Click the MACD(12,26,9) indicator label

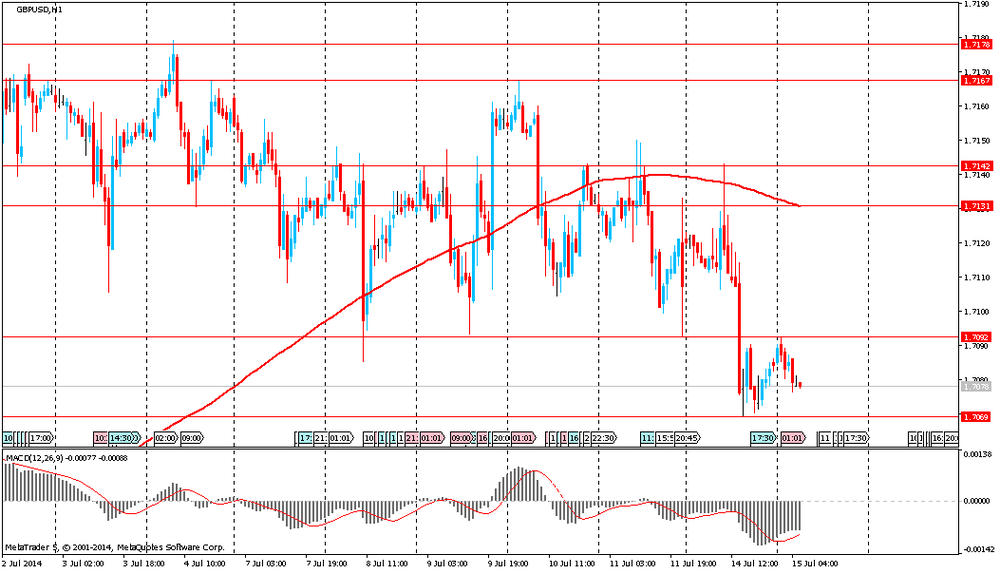[66, 458]
